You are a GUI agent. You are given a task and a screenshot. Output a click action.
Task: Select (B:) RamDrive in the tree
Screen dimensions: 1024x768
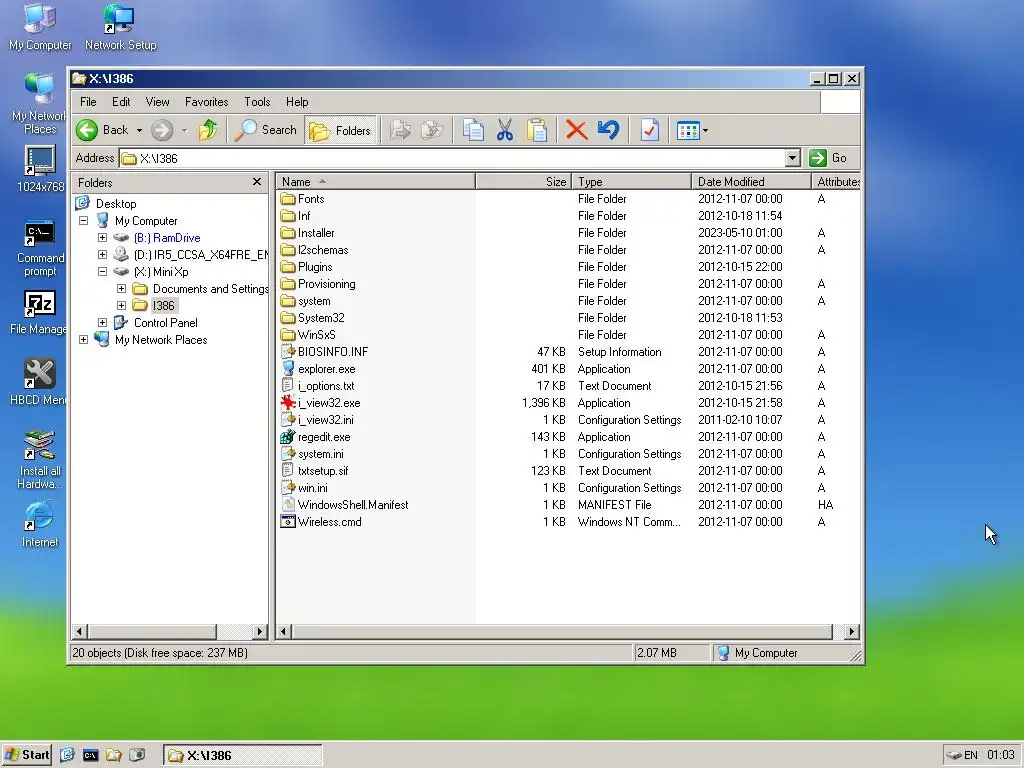(x=167, y=238)
